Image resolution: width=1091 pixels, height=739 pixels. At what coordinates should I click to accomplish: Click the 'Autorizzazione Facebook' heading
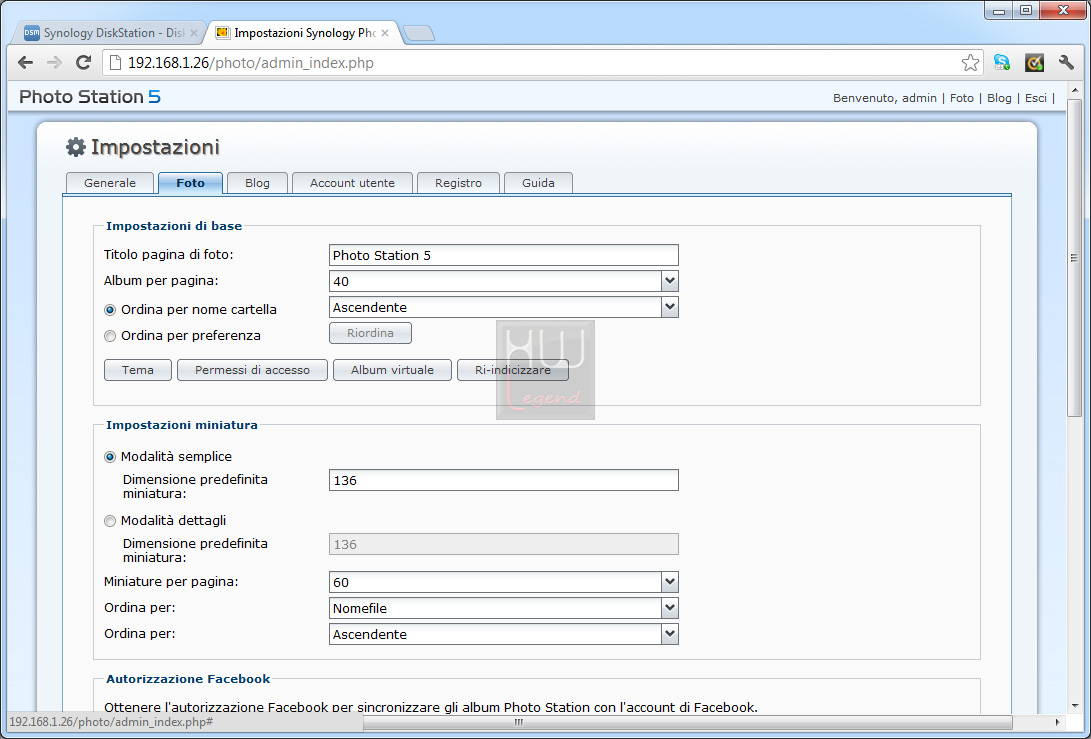(188, 679)
